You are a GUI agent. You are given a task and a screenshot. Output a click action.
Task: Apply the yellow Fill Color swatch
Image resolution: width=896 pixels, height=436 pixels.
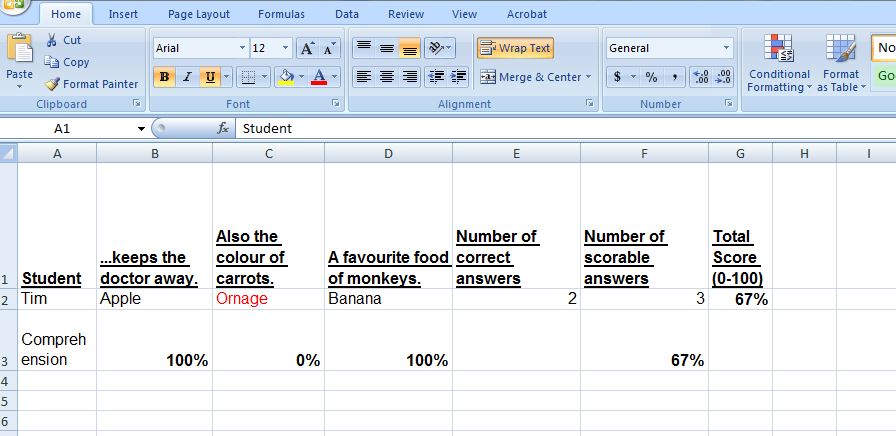(x=286, y=77)
